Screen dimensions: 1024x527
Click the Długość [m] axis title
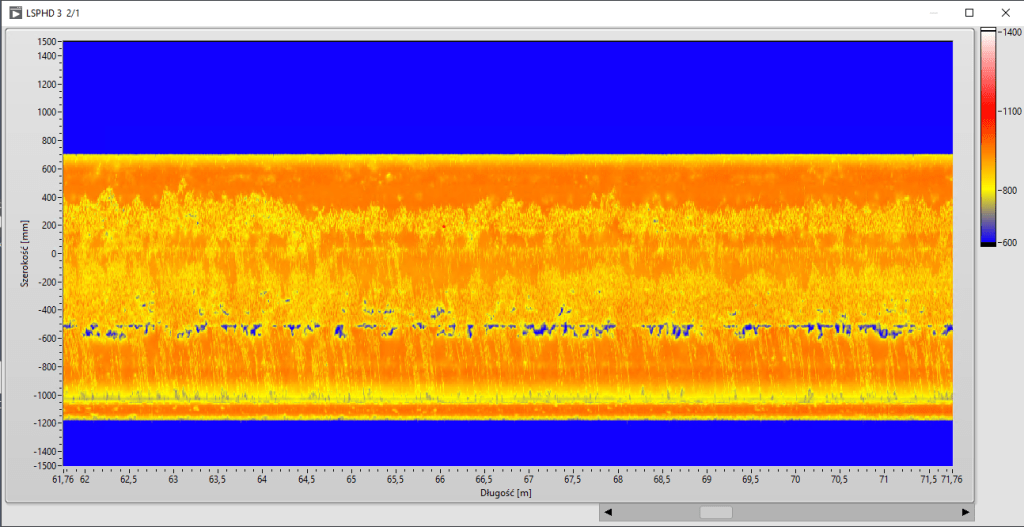point(505,493)
